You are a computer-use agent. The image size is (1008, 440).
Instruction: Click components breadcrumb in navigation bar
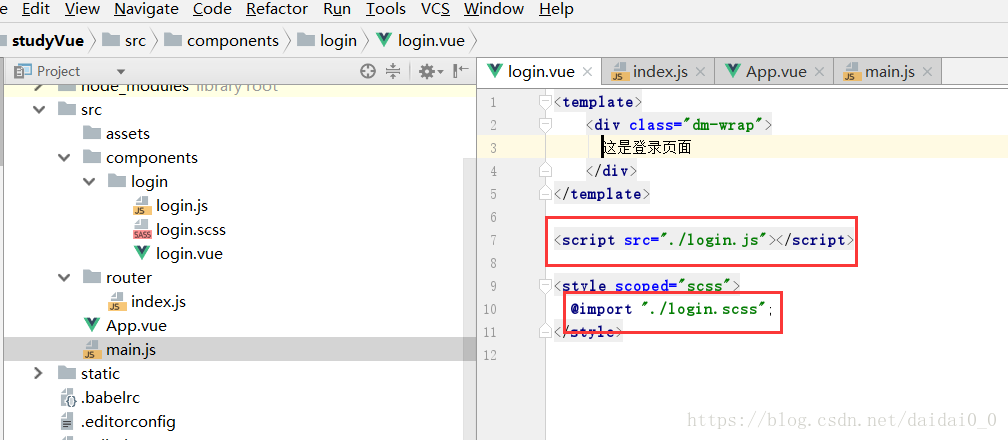point(222,41)
